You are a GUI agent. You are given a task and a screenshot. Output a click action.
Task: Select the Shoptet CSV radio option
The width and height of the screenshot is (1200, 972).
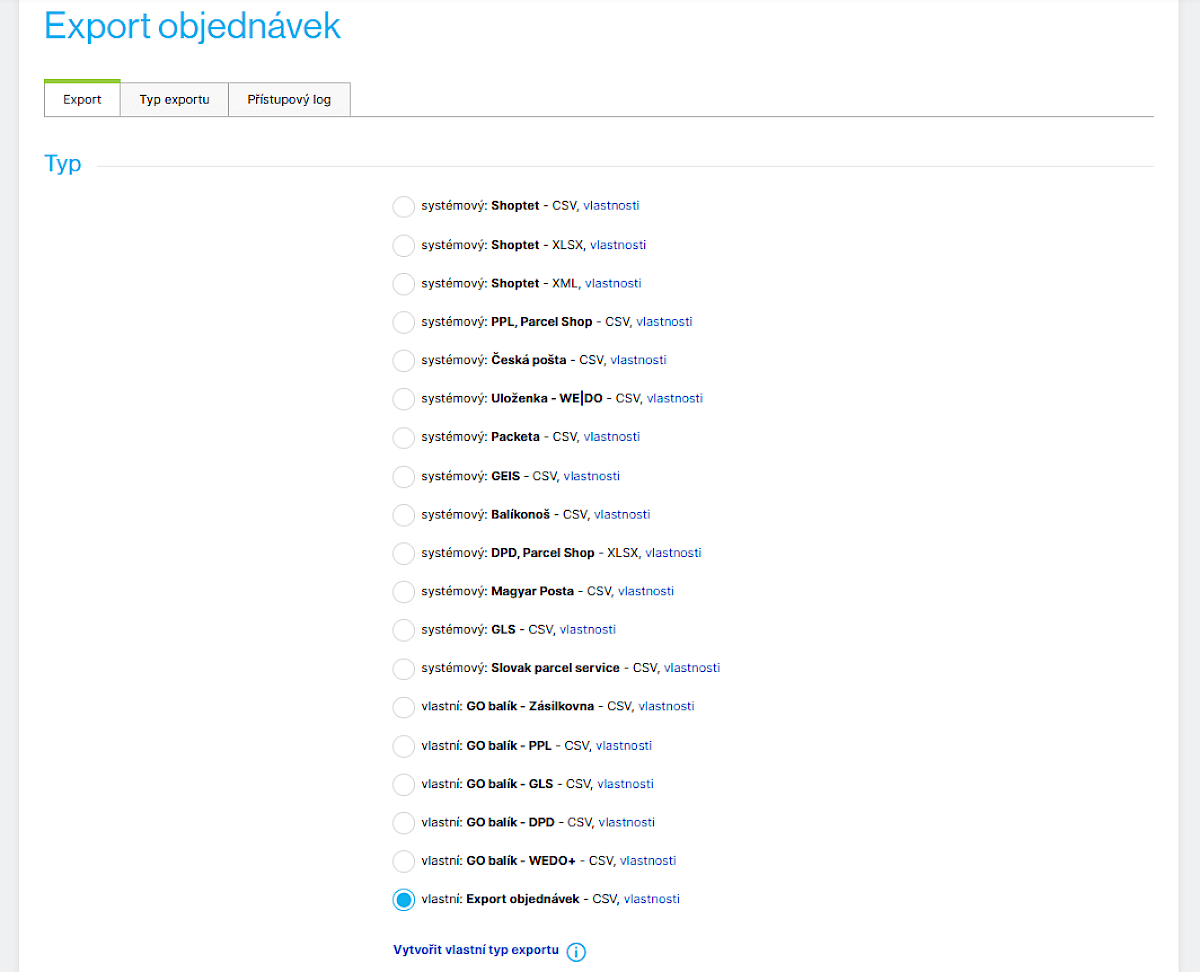pos(403,207)
